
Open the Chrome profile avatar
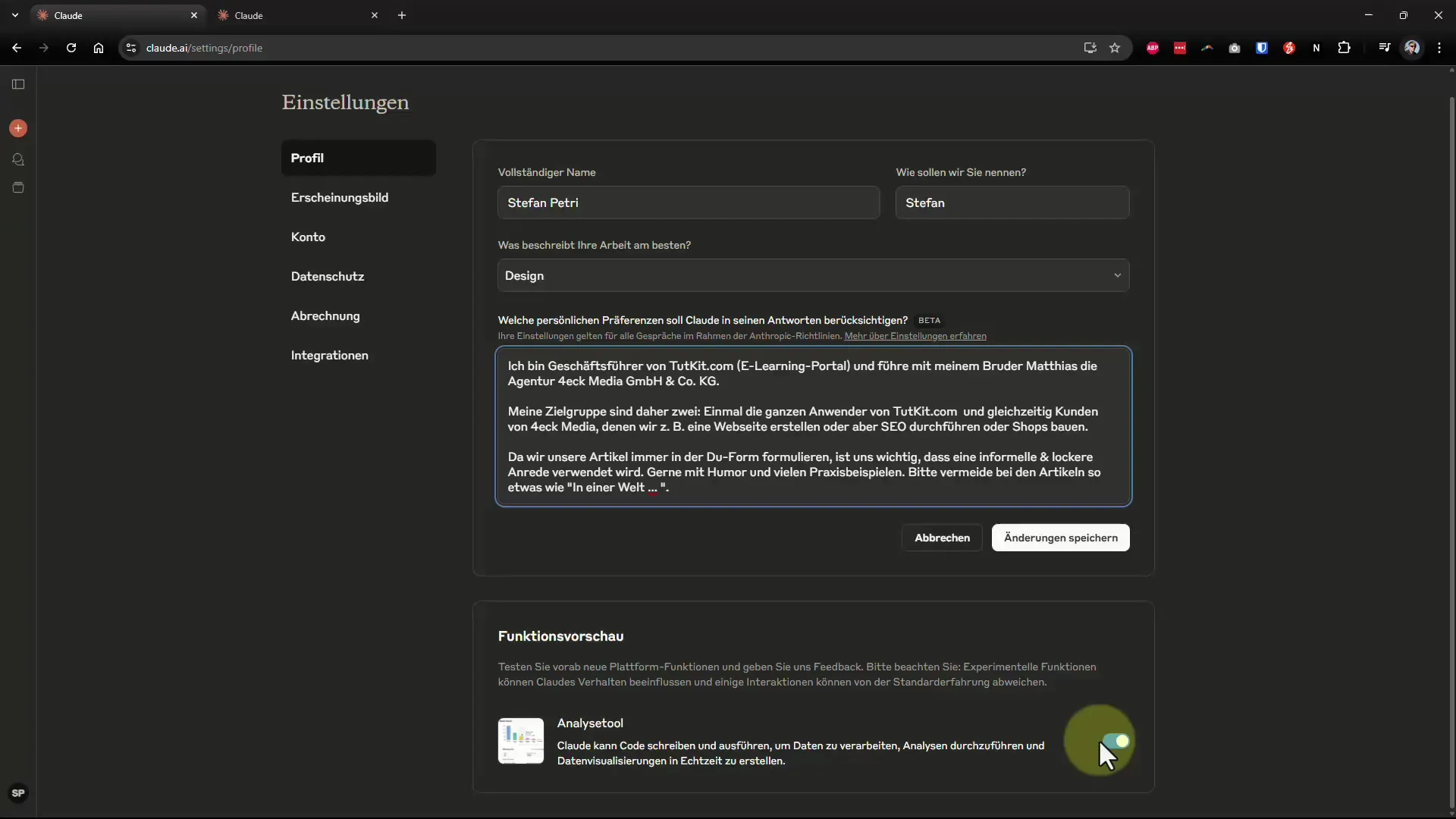pos(1412,48)
